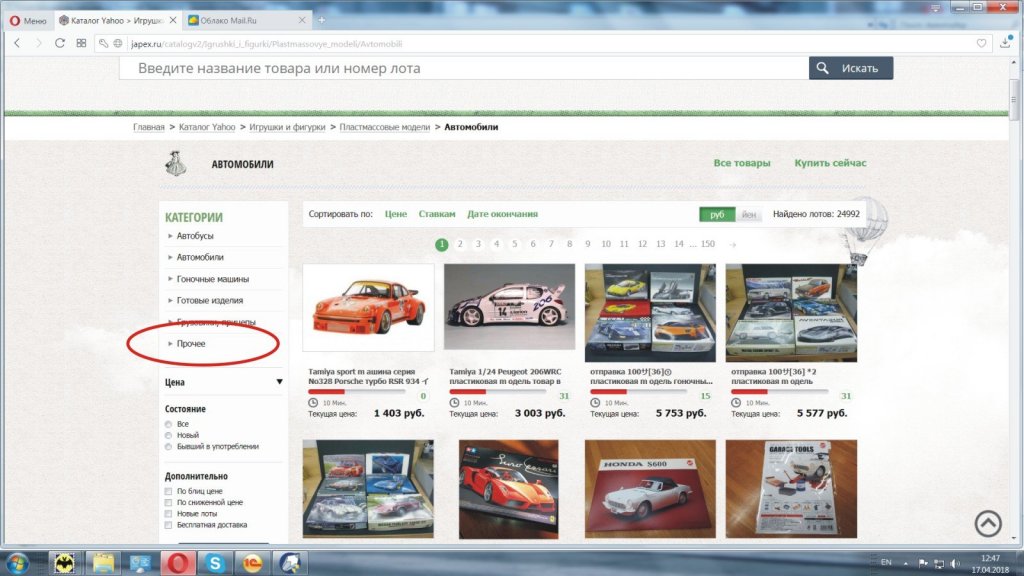The width and height of the screenshot is (1024, 576).
Task: Enable the 'Бесплатная доставка' checkbox
Action: click(169, 525)
